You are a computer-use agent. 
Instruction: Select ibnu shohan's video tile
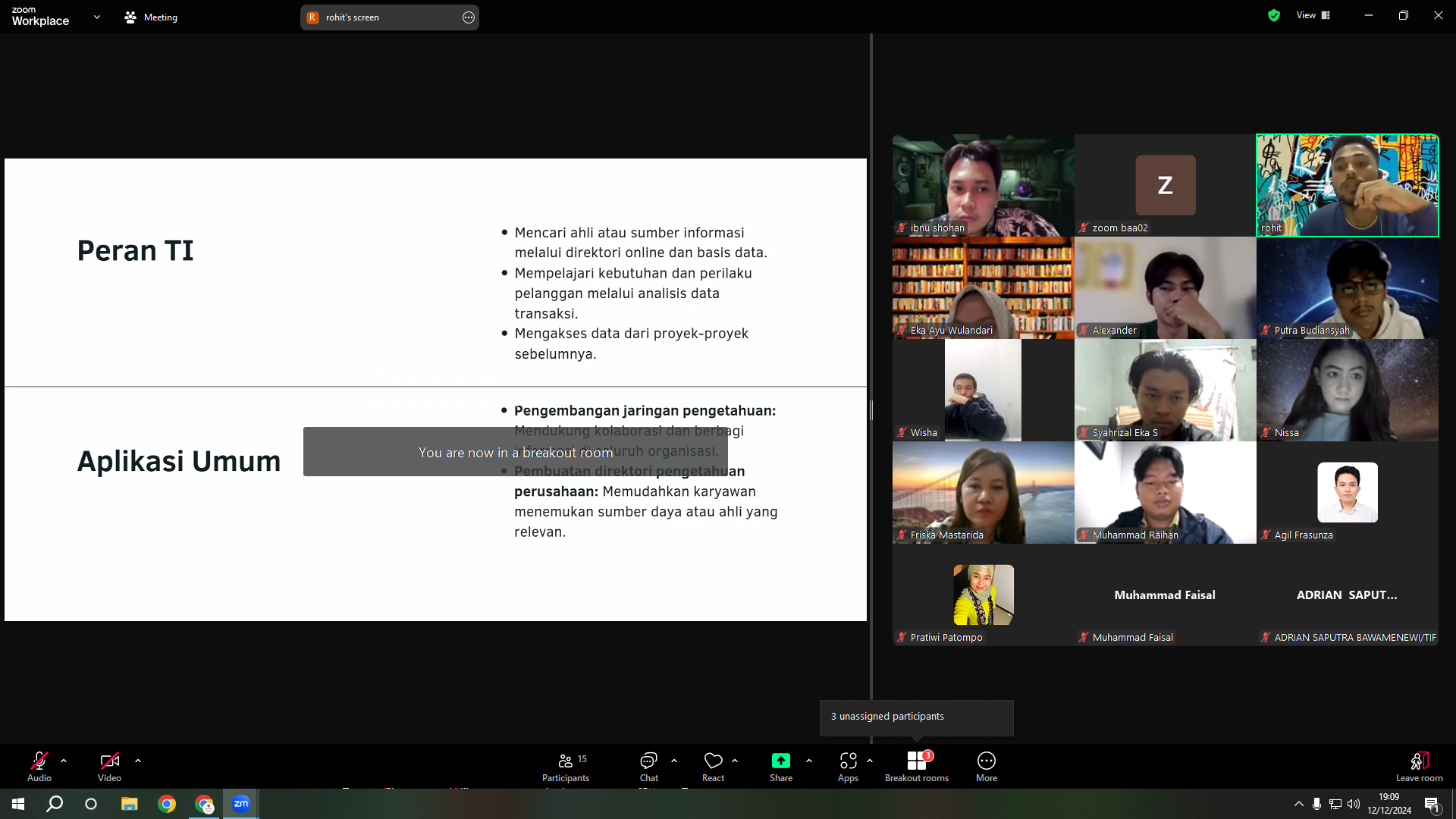click(x=984, y=186)
